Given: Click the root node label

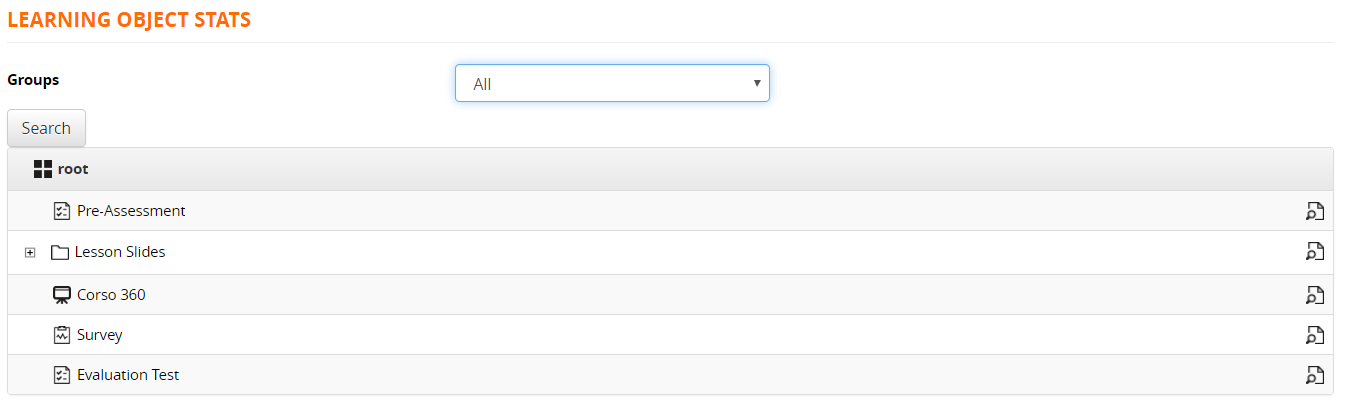Looking at the screenshot, I should 73,169.
